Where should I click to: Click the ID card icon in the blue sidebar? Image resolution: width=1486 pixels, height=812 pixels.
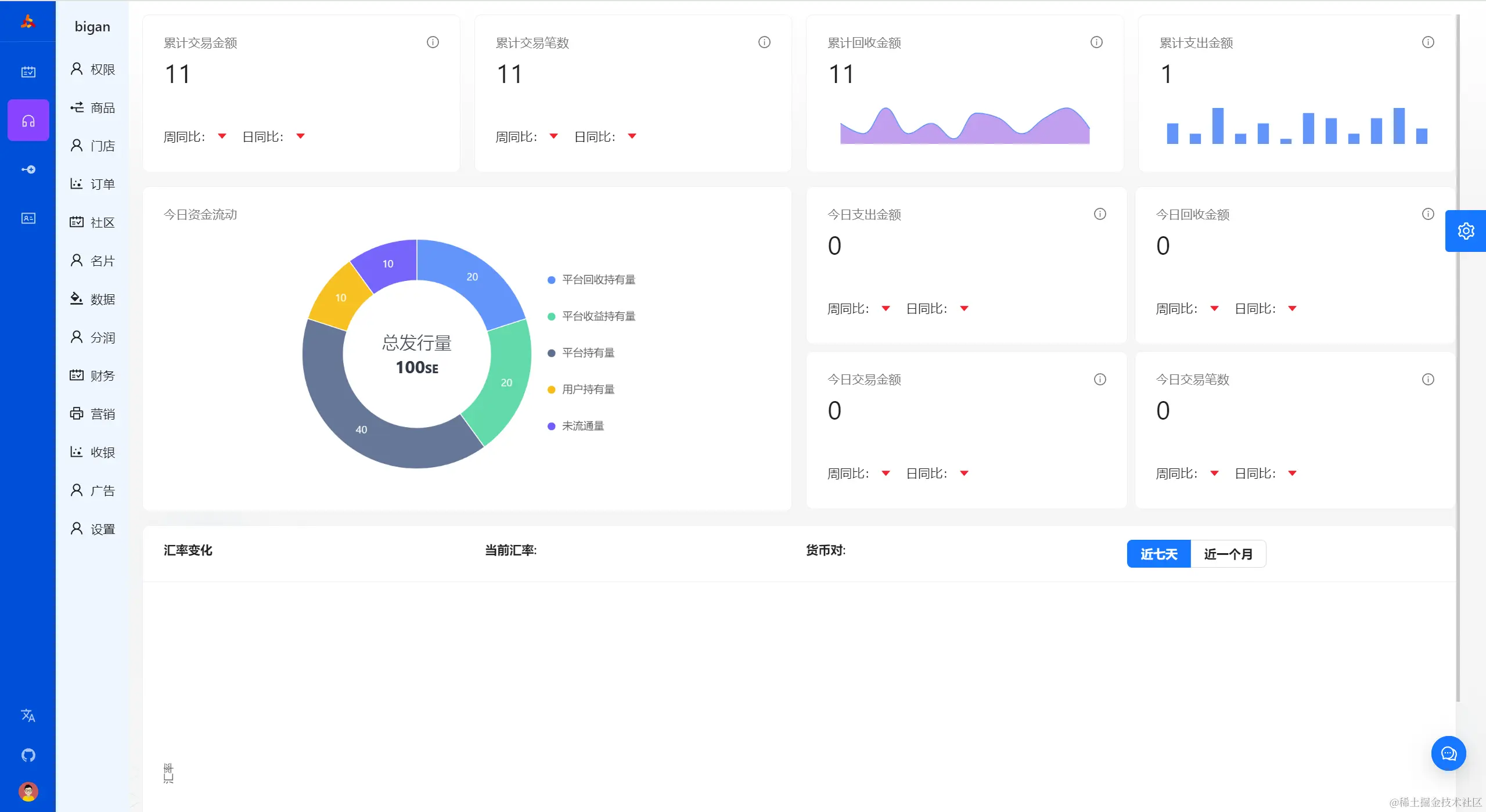pos(28,218)
